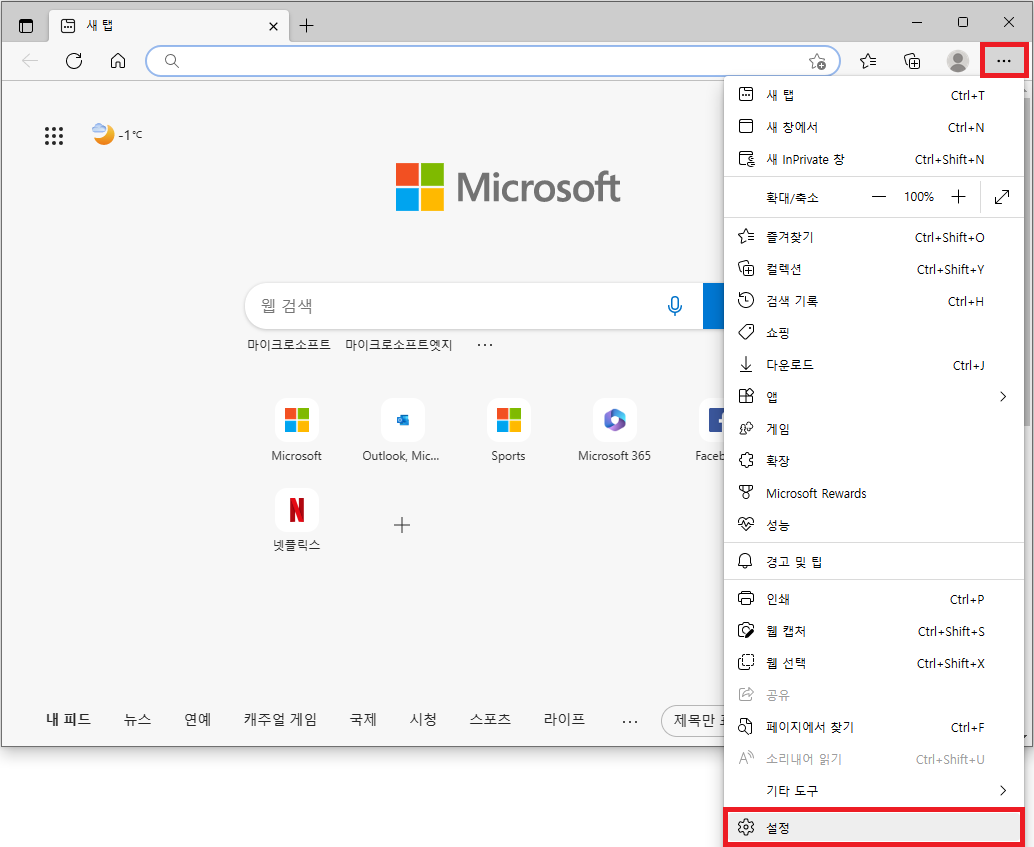Open 새 InPrivate 창 from menu
This screenshot has width=1034, height=847.
(873, 159)
